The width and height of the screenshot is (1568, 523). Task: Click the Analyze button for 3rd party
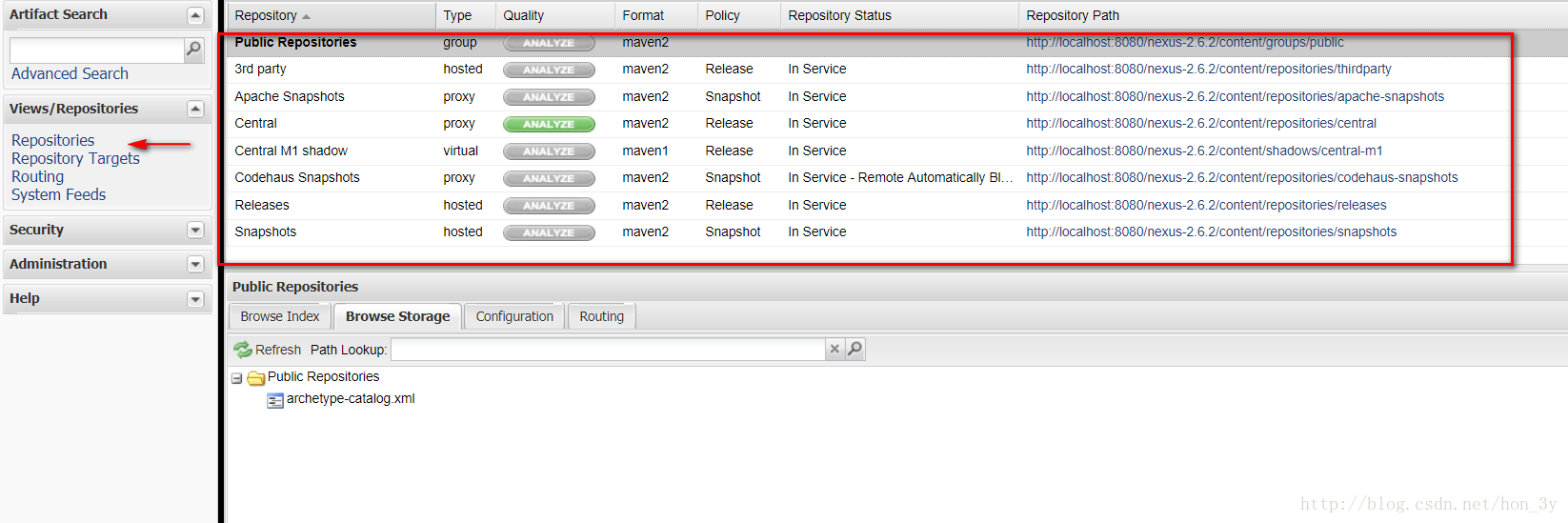pyautogui.click(x=549, y=70)
